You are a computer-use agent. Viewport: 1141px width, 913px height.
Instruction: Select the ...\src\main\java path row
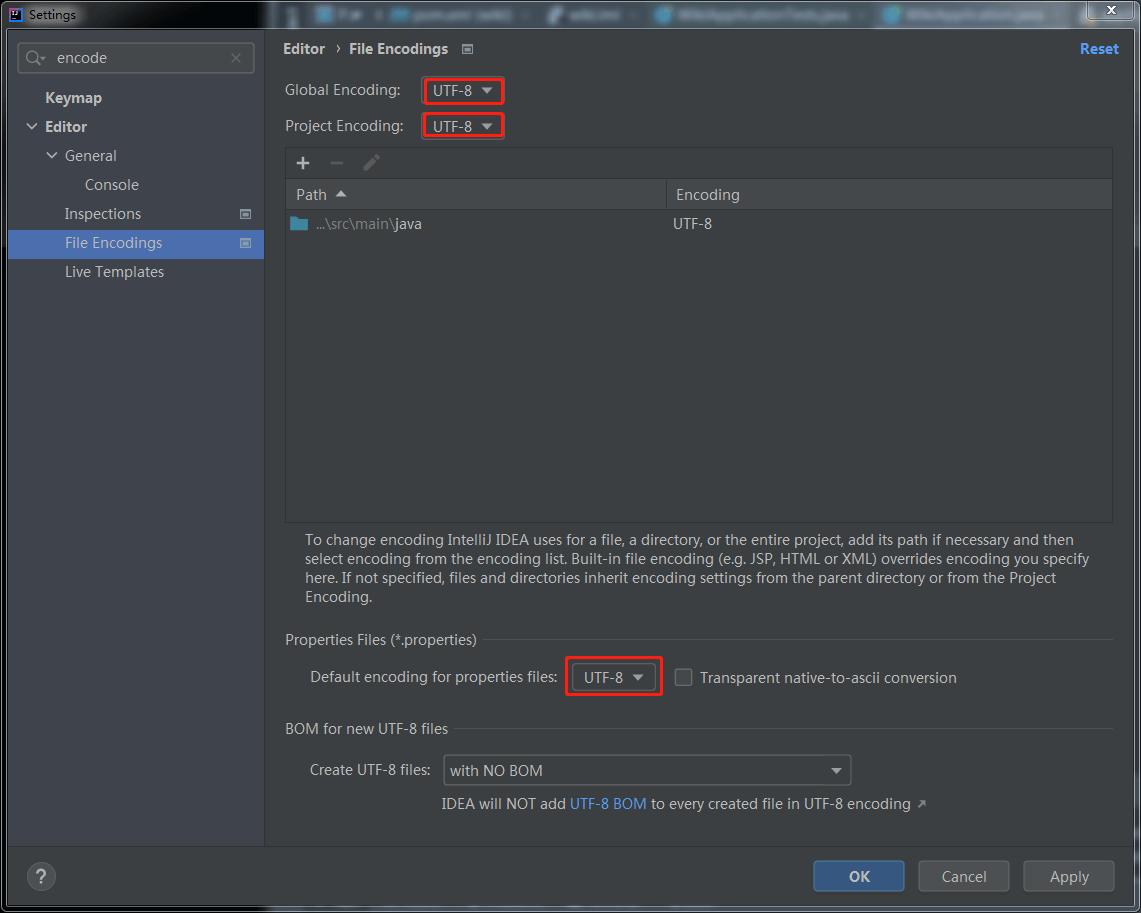tap(699, 223)
